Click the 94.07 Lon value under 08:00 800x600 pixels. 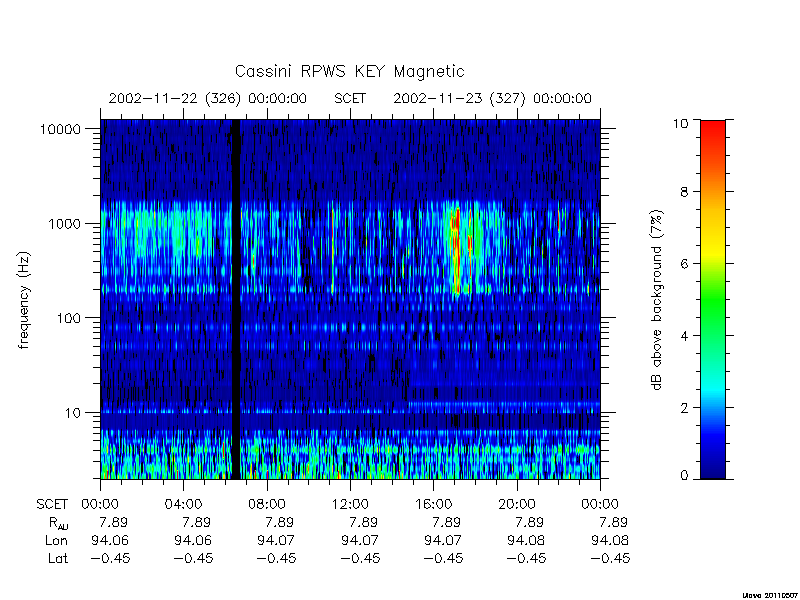coord(276,540)
